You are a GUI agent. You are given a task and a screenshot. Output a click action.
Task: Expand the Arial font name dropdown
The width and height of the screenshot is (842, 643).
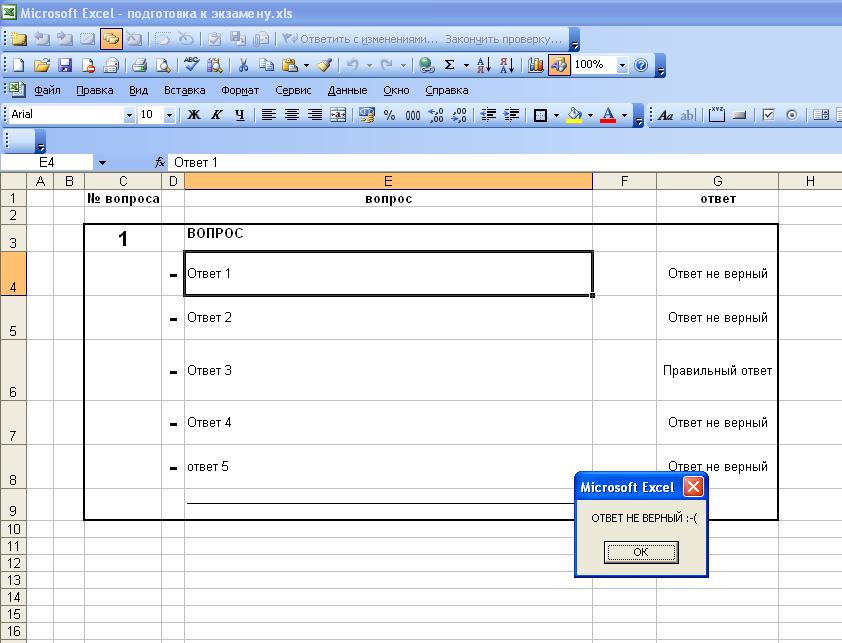point(129,115)
